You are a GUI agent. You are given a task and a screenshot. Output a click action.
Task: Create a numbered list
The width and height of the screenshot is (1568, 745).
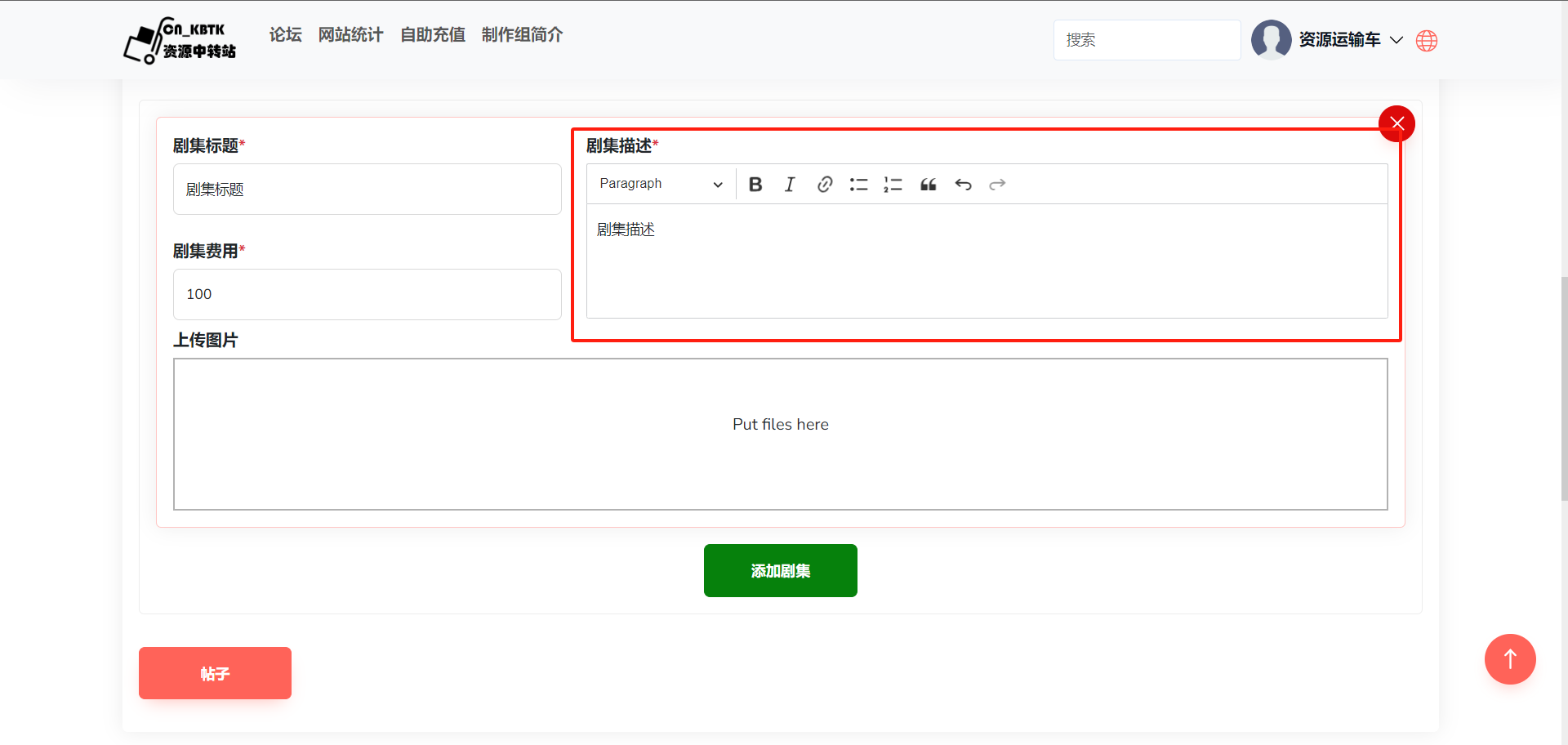click(x=893, y=185)
